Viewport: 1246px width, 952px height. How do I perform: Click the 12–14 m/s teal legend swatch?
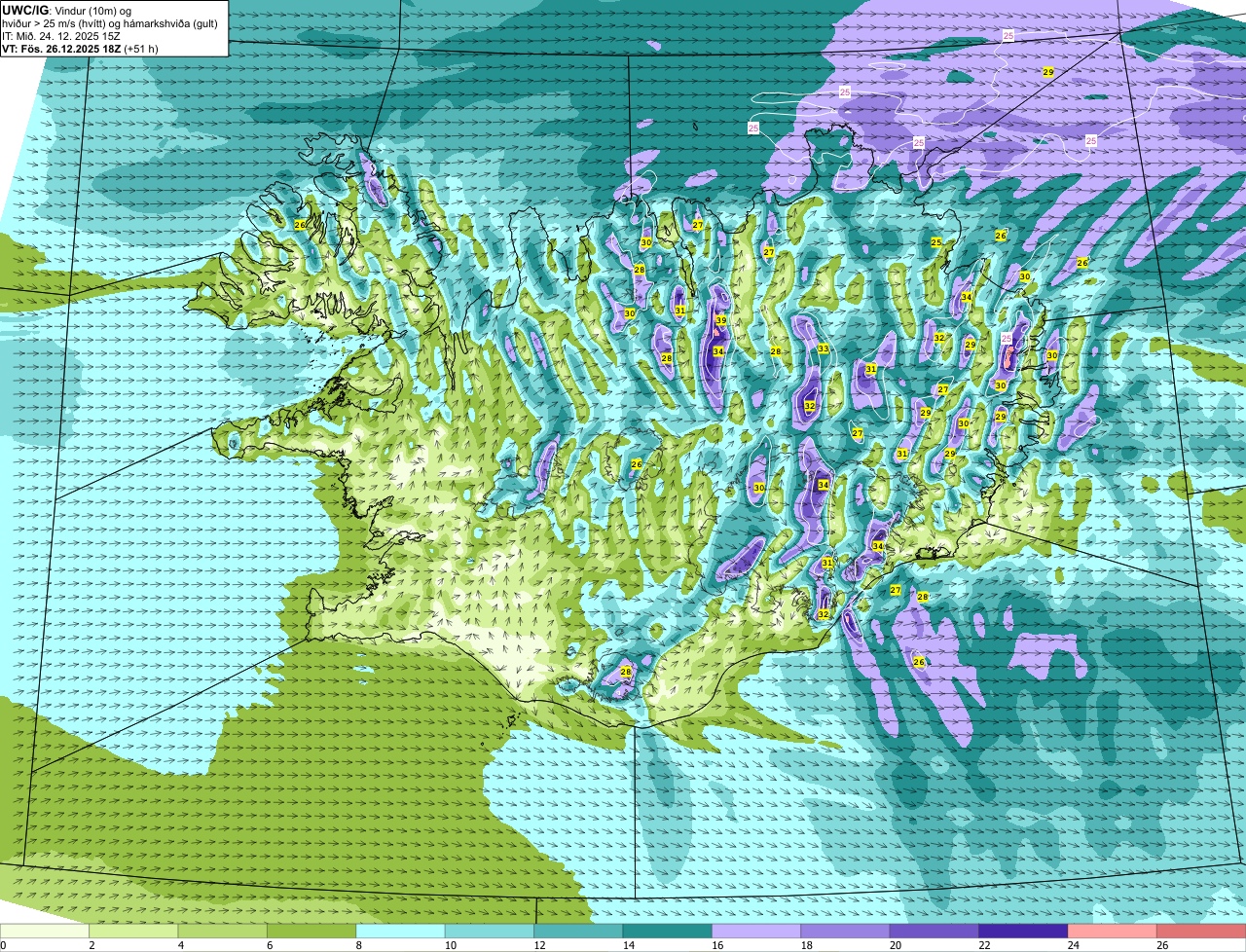pos(578,931)
